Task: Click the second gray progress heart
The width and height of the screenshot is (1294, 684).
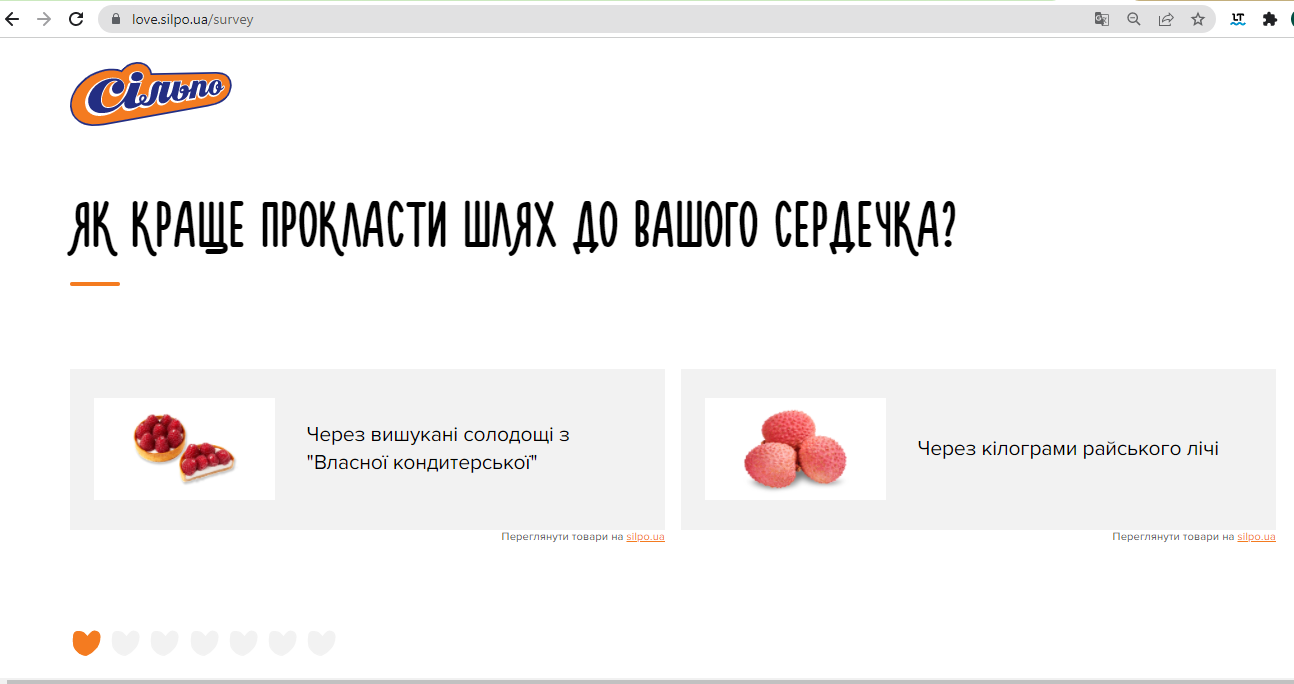Action: 125,643
